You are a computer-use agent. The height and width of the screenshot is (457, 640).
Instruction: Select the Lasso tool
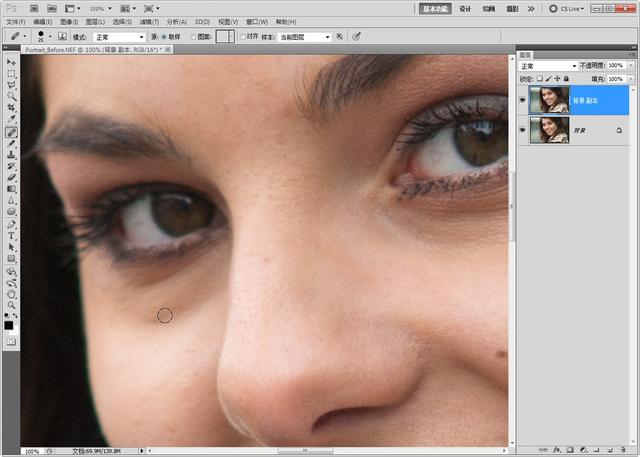(11, 85)
